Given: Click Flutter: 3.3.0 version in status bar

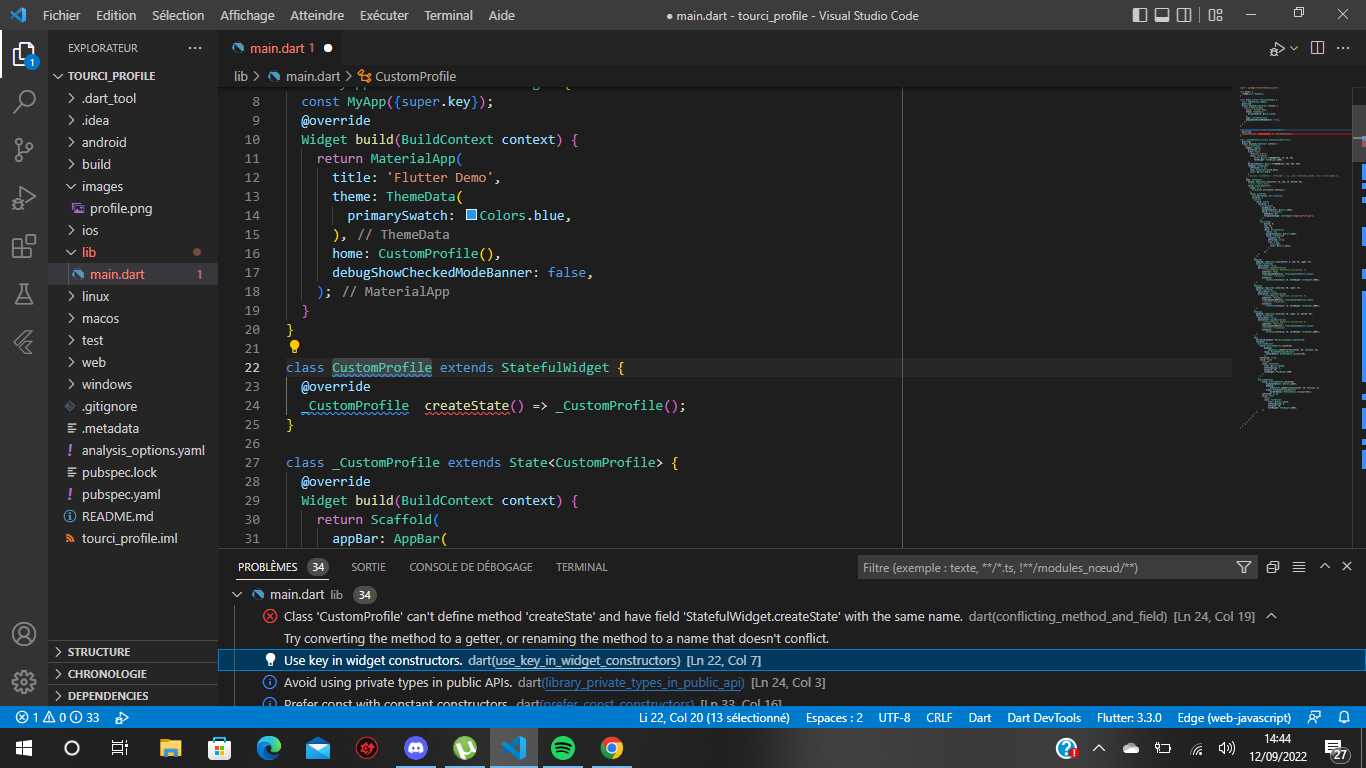Looking at the screenshot, I should click(x=1129, y=717).
